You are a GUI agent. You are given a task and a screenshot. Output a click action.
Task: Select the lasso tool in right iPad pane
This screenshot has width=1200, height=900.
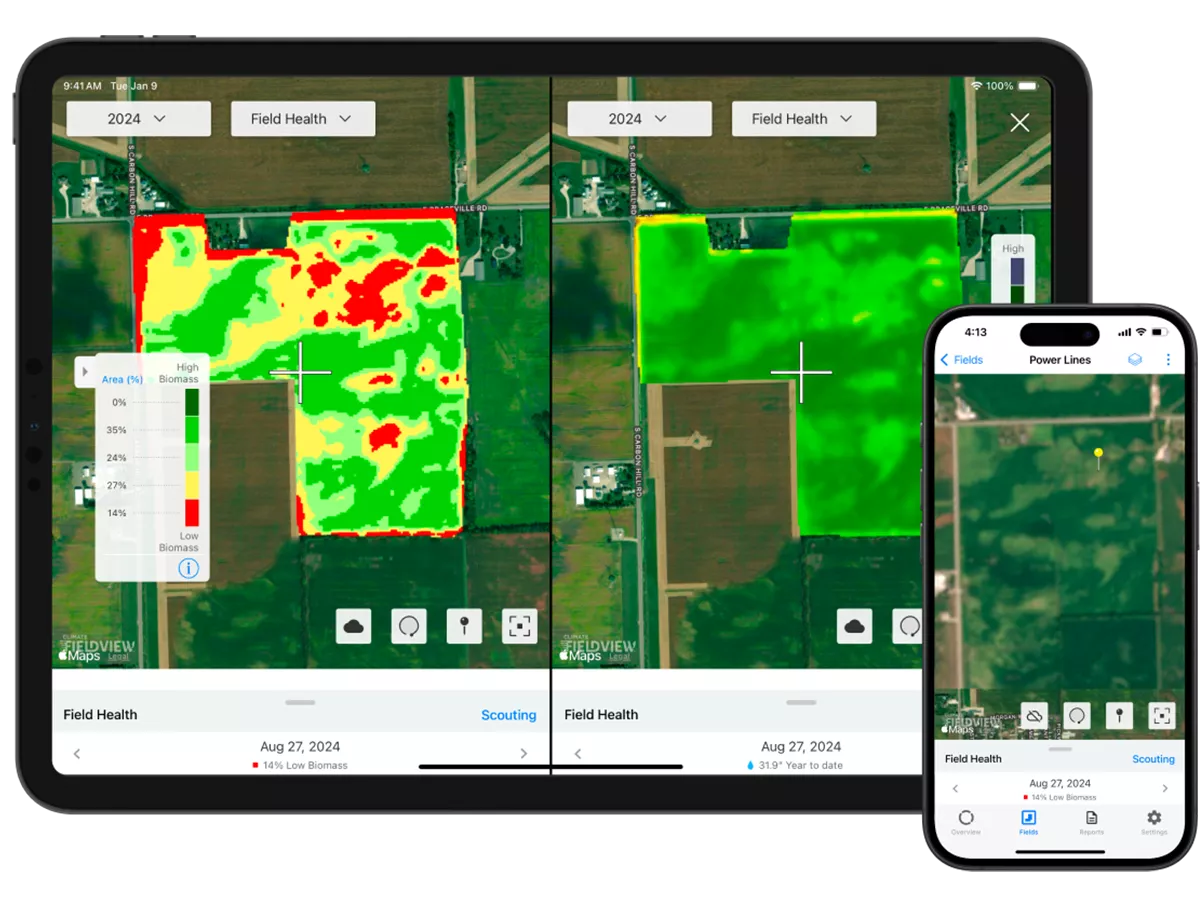click(908, 626)
